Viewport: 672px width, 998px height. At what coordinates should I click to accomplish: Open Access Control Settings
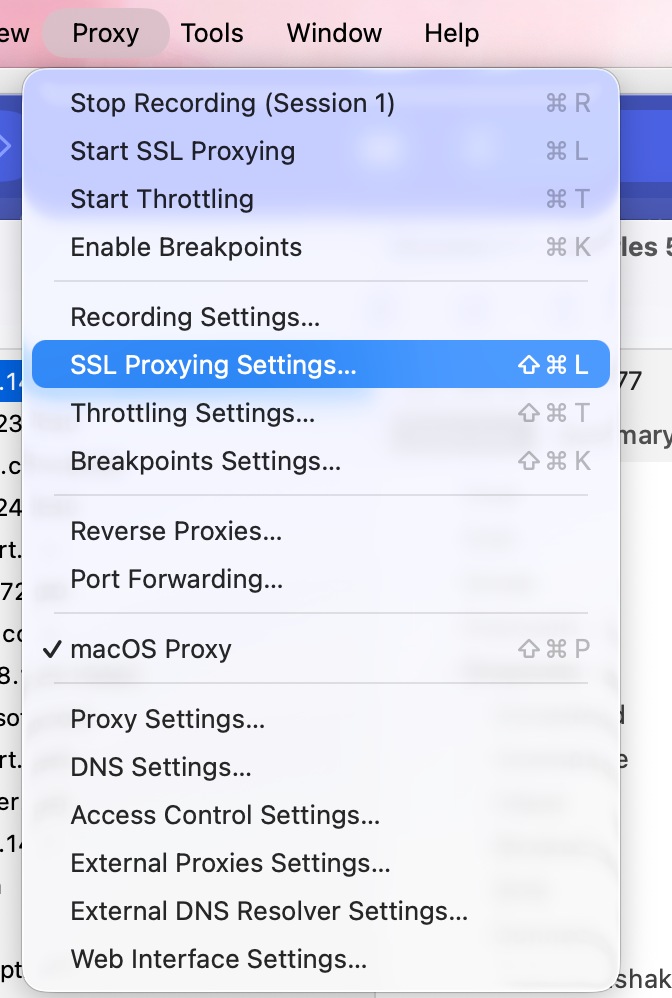point(225,815)
